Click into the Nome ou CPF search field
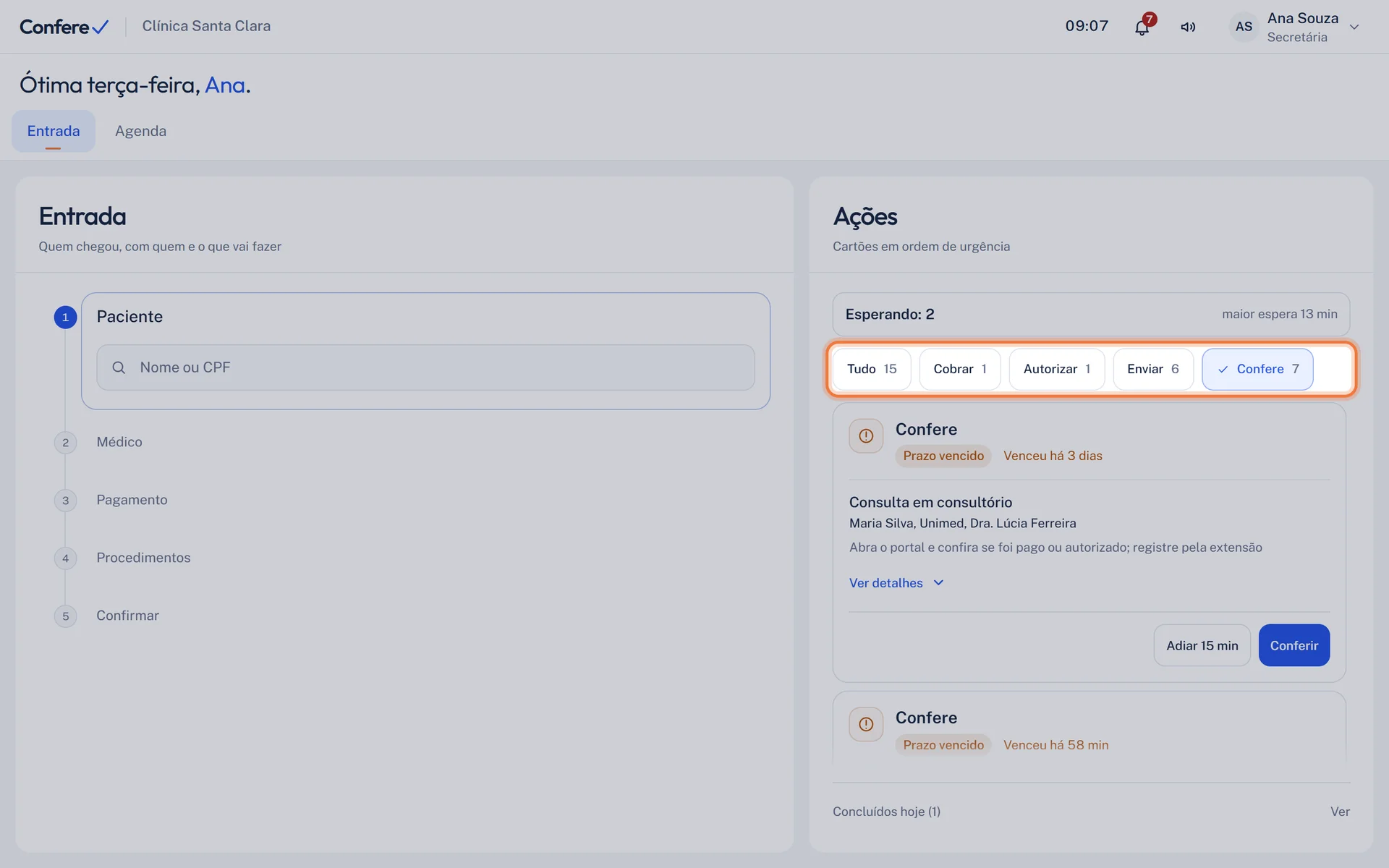Image resolution: width=1389 pixels, height=868 pixels. pos(425,367)
